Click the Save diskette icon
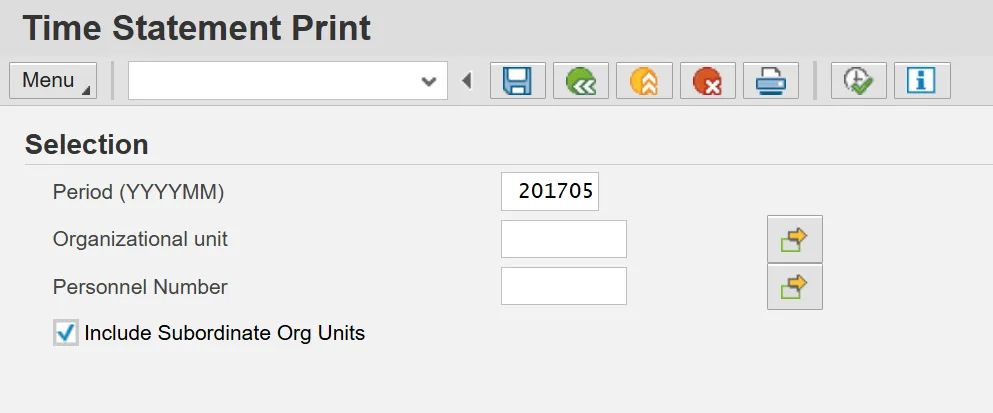This screenshot has width=993, height=413. 517,81
